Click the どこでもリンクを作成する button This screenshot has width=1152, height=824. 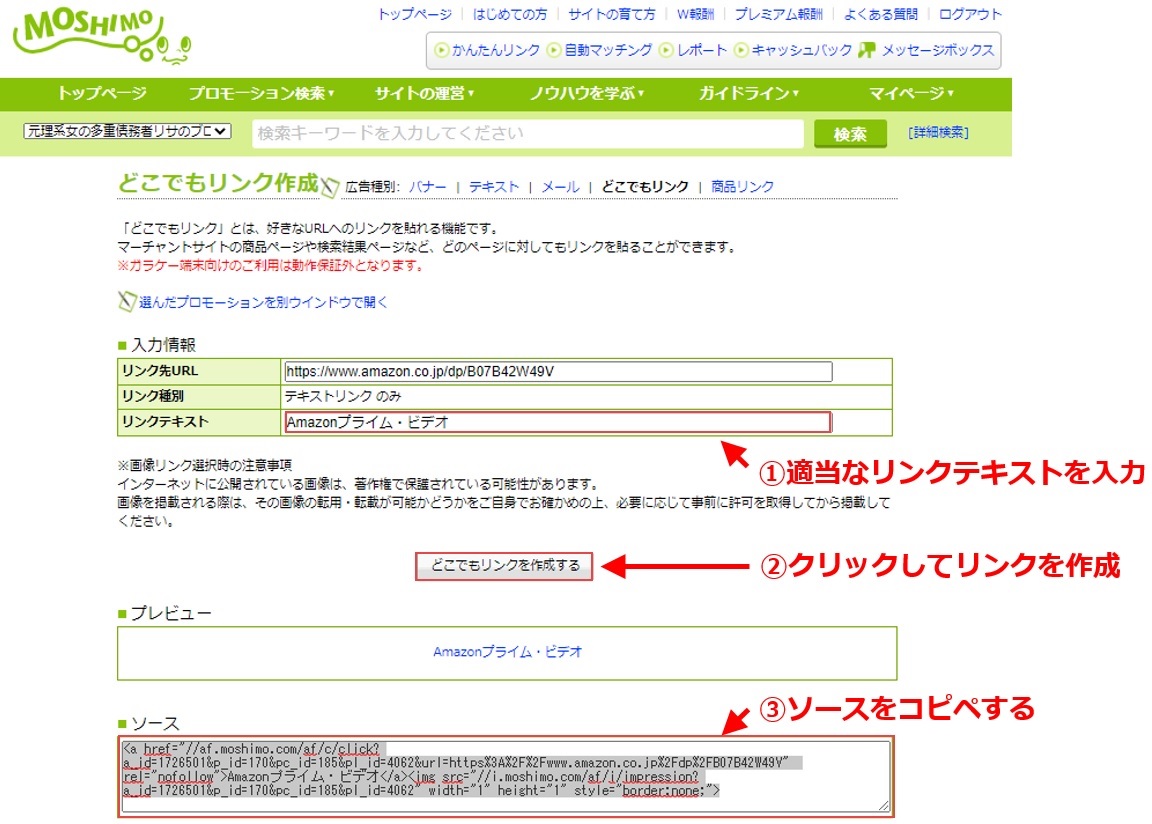[504, 565]
